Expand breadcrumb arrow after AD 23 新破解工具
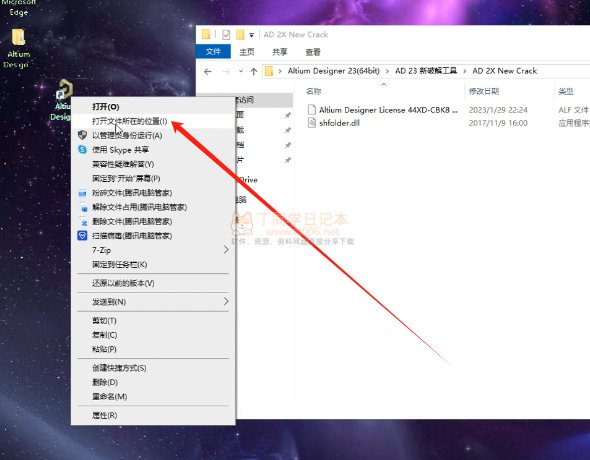Screen dimensions: 590x460 pyautogui.click(x=465, y=71)
